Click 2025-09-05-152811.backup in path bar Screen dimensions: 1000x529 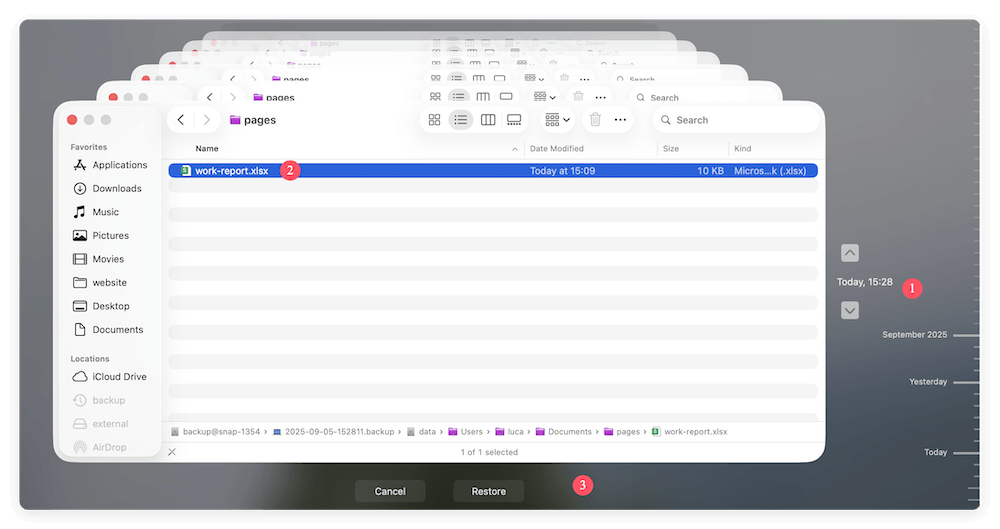[334, 432]
